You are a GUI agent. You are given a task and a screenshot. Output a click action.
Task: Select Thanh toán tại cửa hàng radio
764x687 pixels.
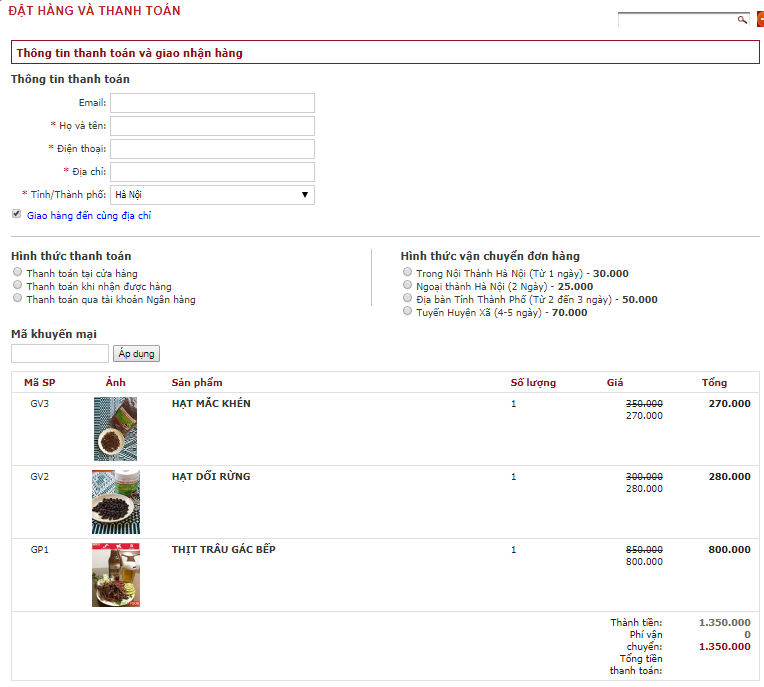[18, 272]
